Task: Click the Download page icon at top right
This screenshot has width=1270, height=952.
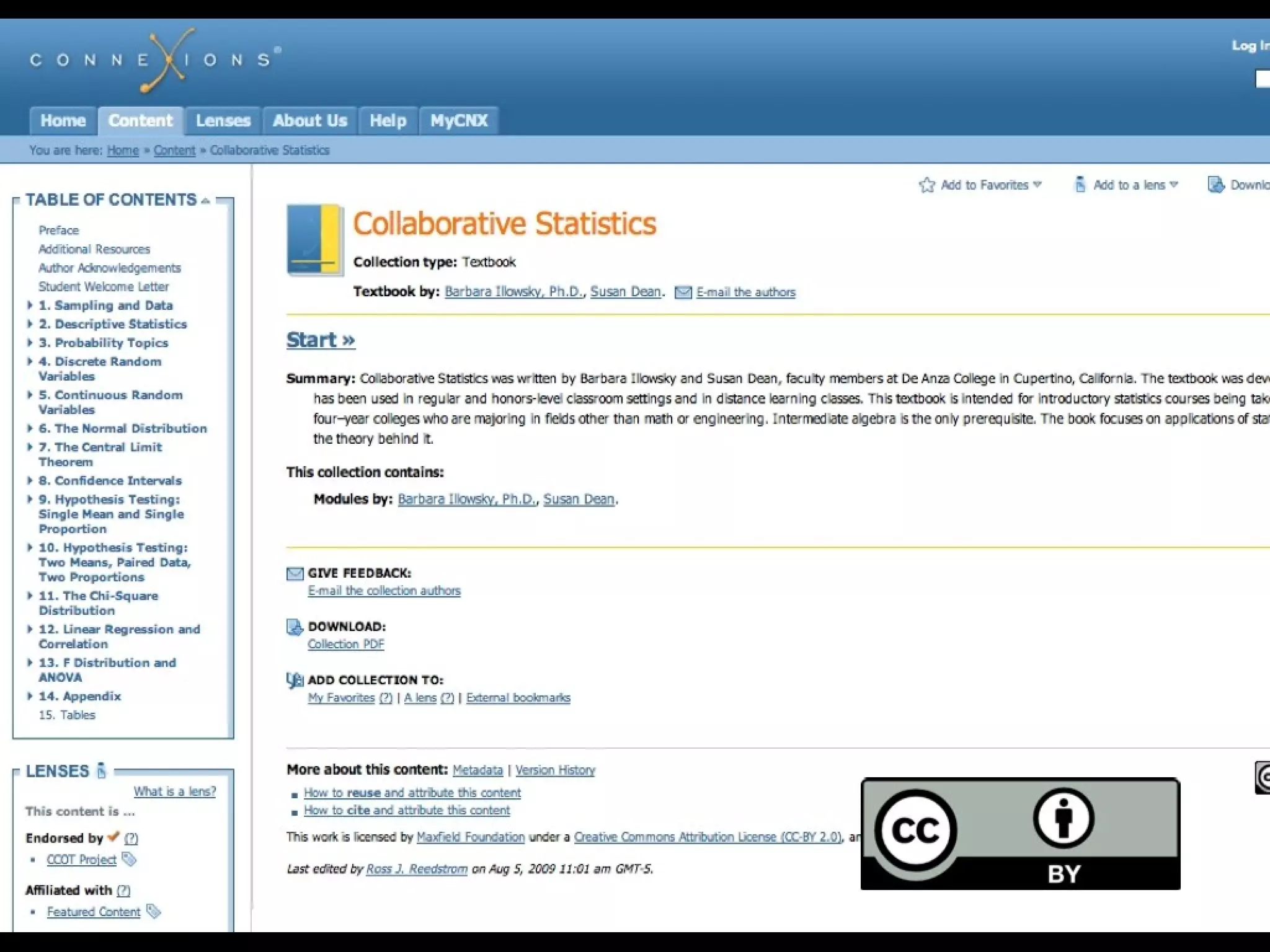Action: coord(1215,185)
